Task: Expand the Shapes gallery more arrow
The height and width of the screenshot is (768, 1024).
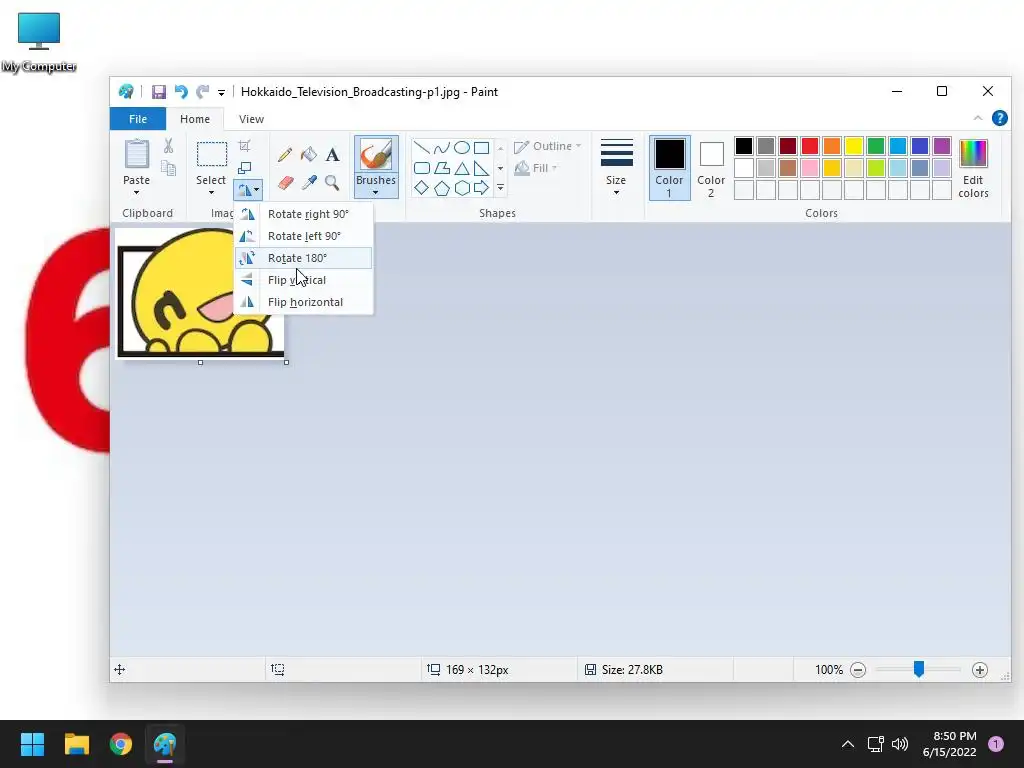Action: pos(500,188)
